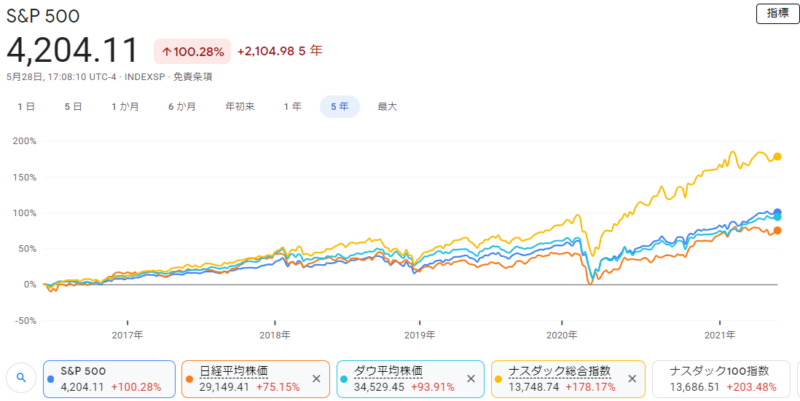Click the +93.91% value in ダウ平均株価 chip
Image resolution: width=800 pixels, height=401 pixels.
click(x=433, y=387)
